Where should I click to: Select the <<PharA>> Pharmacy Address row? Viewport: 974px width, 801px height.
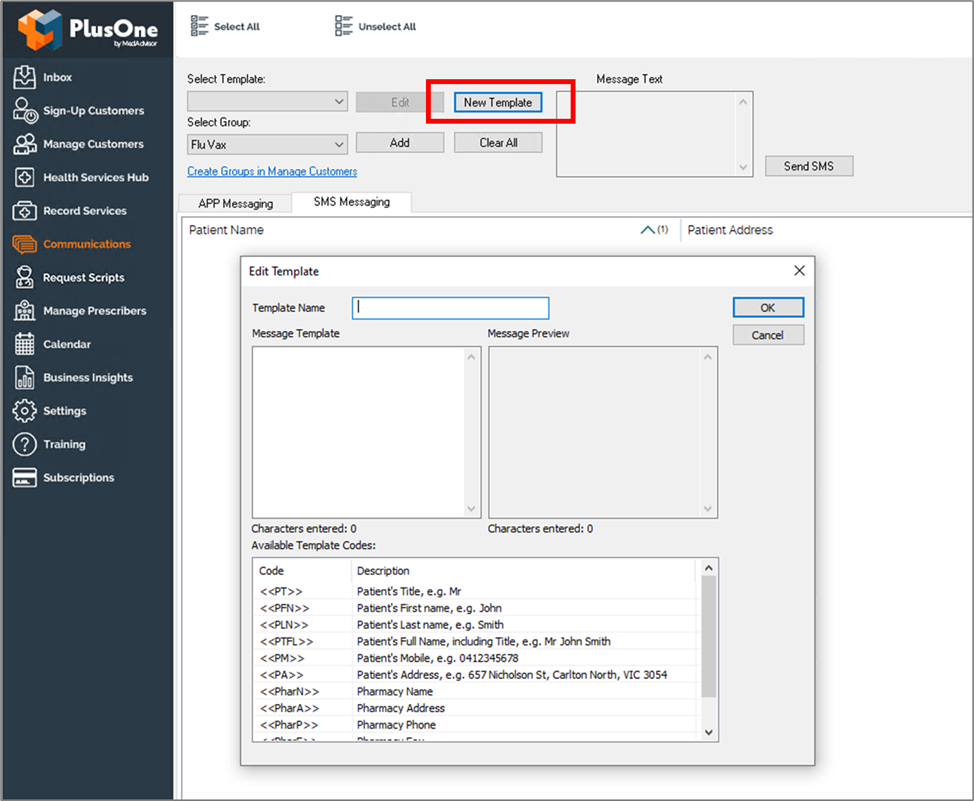click(x=476, y=708)
